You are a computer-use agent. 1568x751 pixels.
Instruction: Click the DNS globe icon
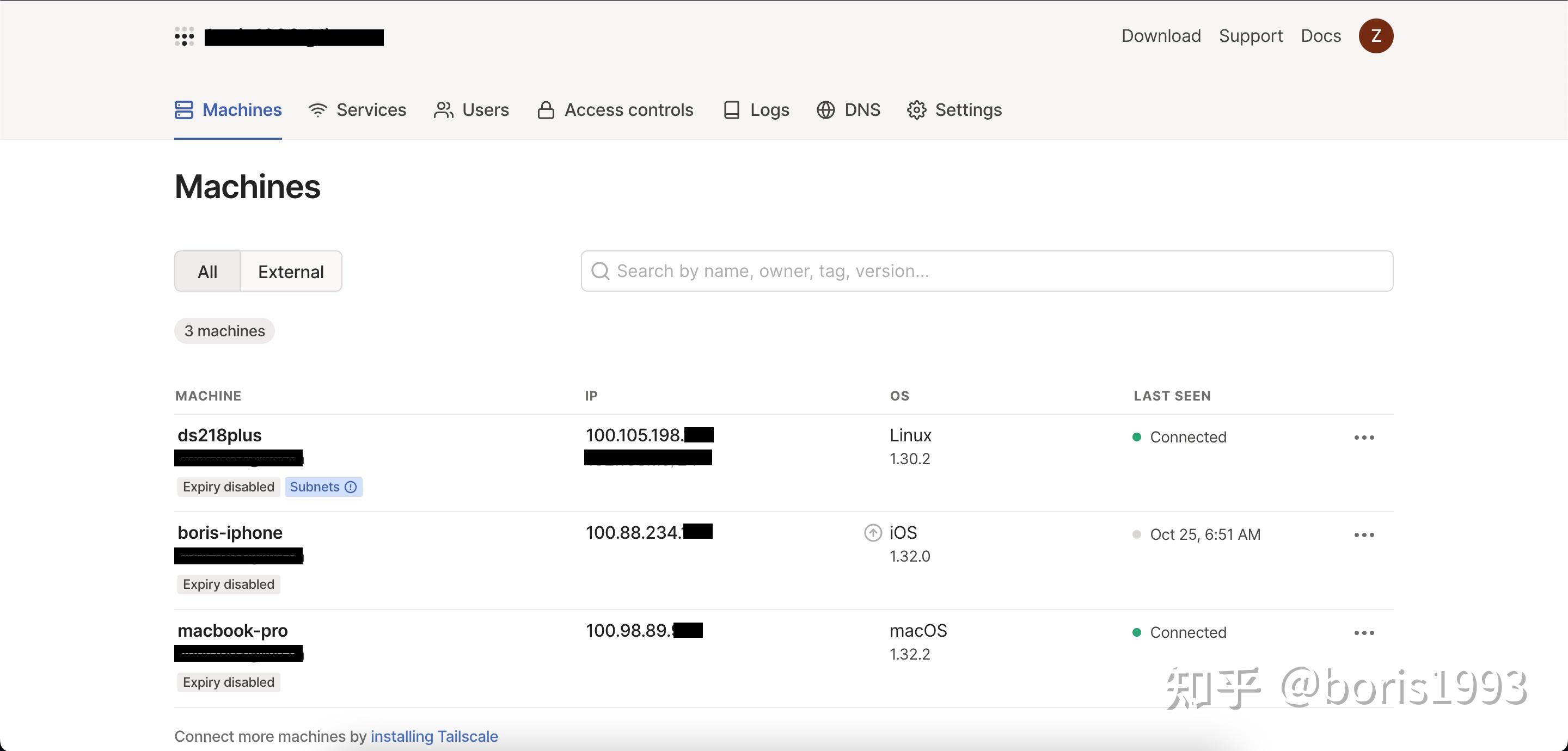click(826, 110)
